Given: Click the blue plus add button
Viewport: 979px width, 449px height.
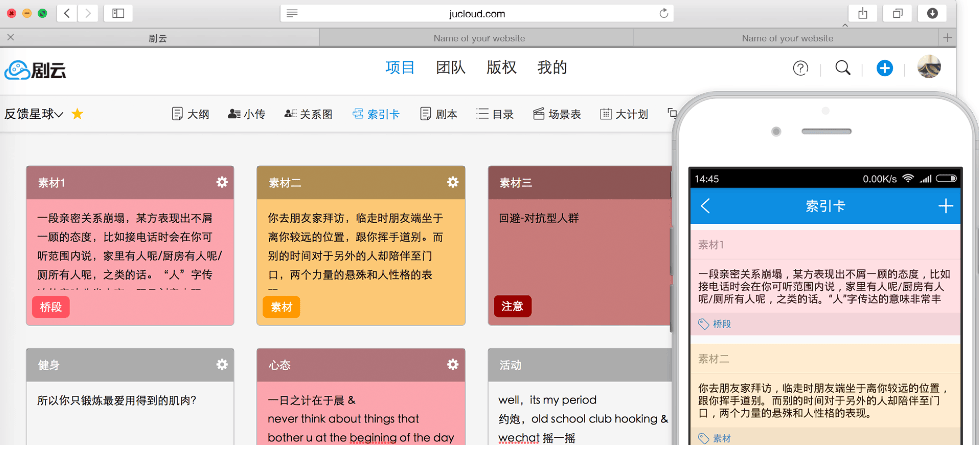Looking at the screenshot, I should point(884,68).
